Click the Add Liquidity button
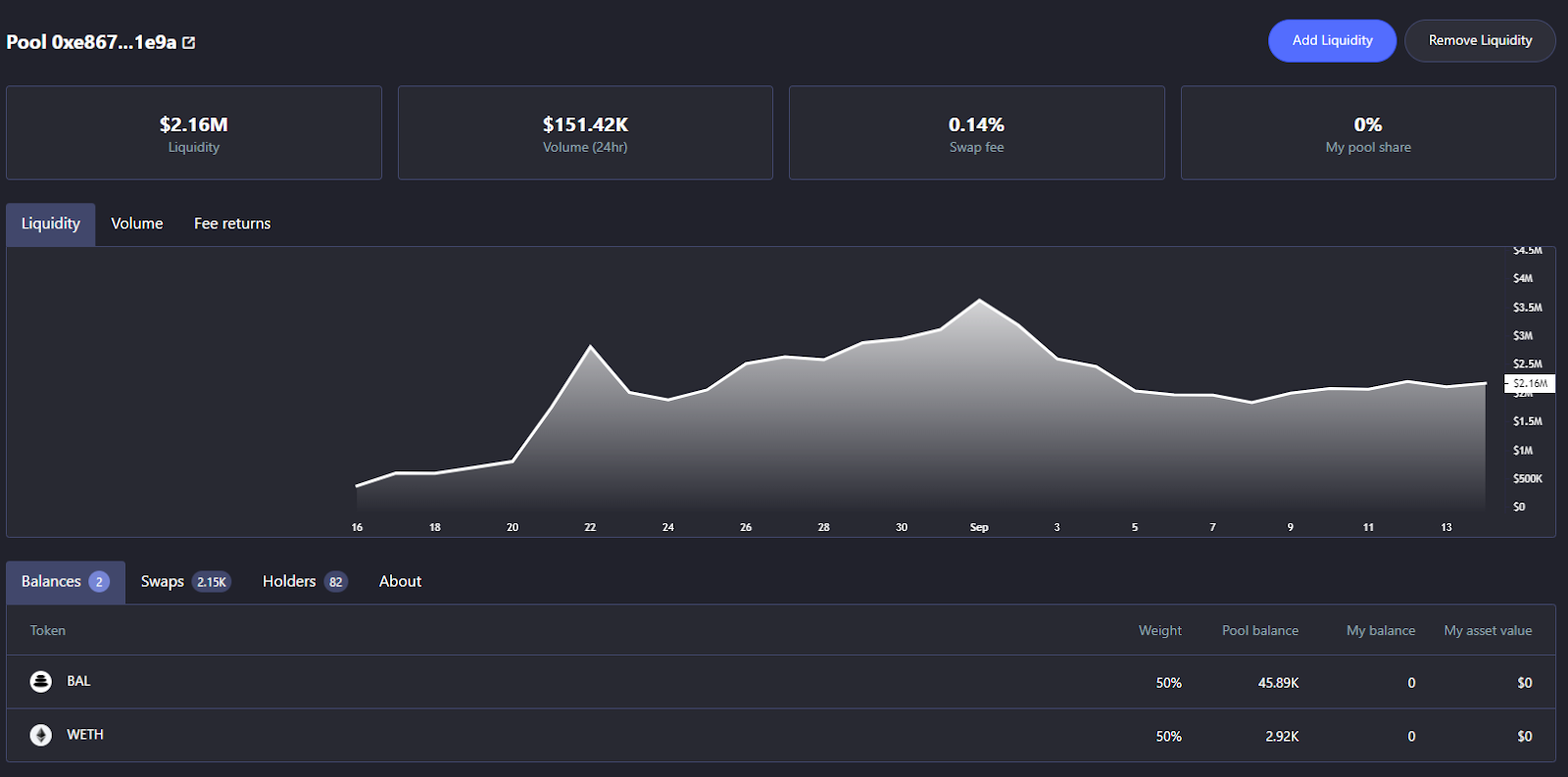 1331,41
